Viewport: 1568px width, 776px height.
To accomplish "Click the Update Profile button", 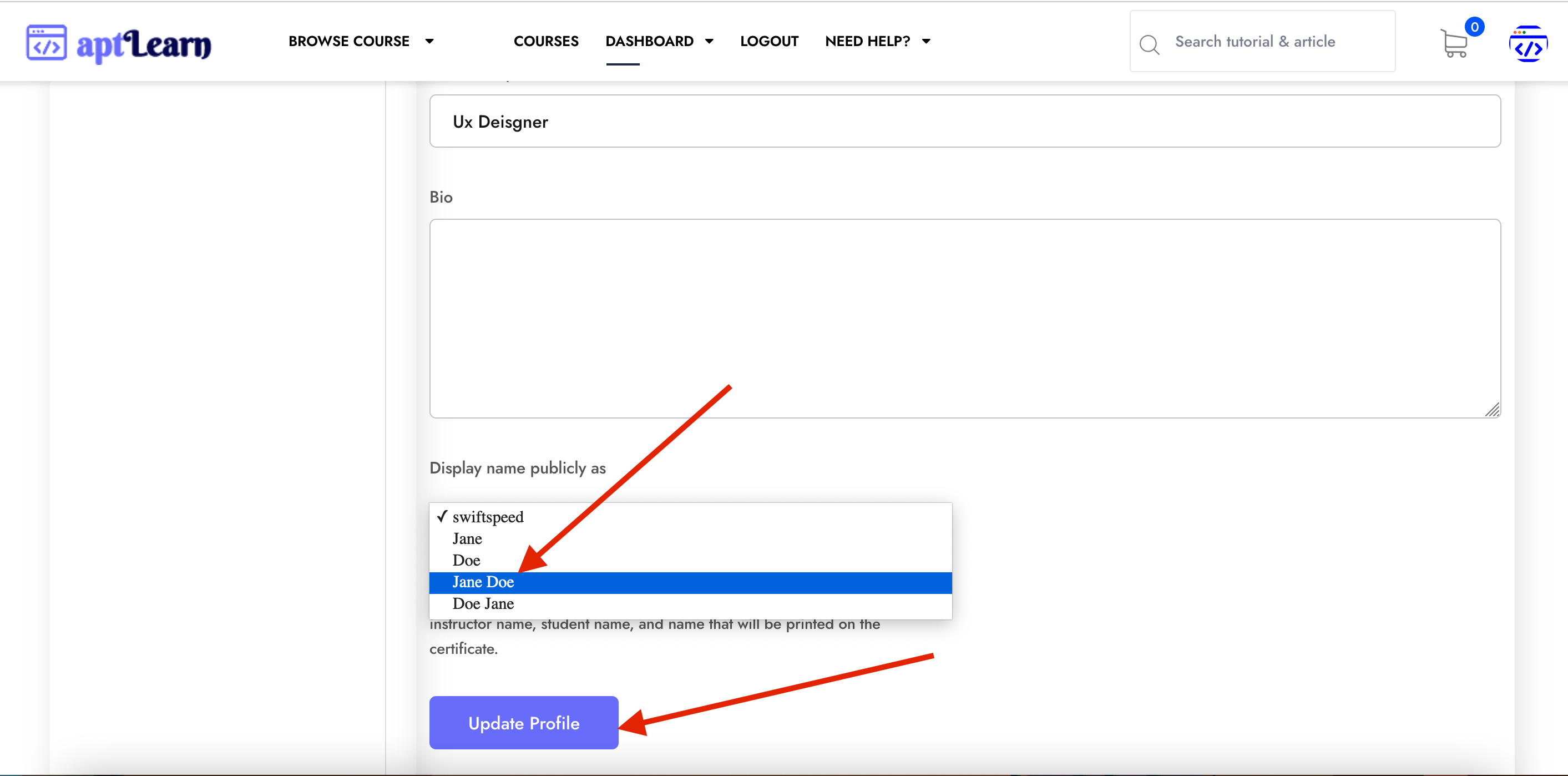I will (523, 722).
